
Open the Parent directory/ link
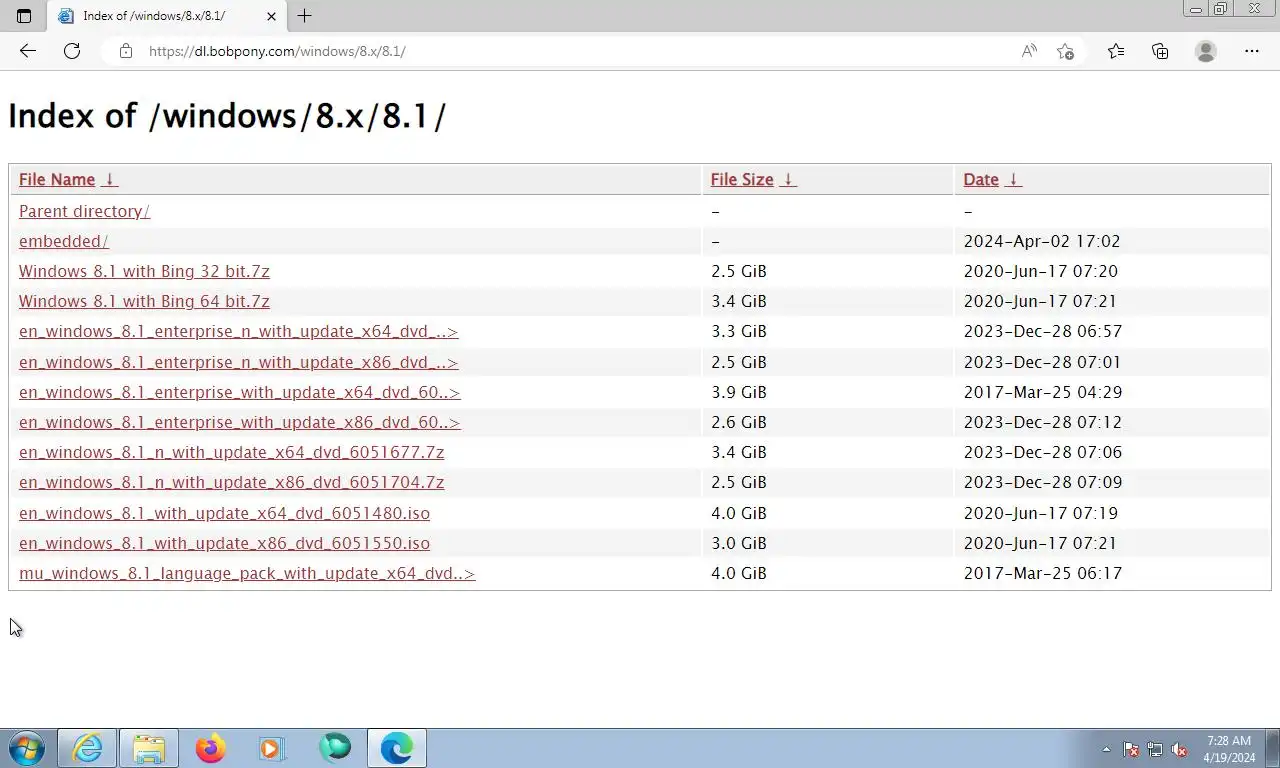[84, 211]
